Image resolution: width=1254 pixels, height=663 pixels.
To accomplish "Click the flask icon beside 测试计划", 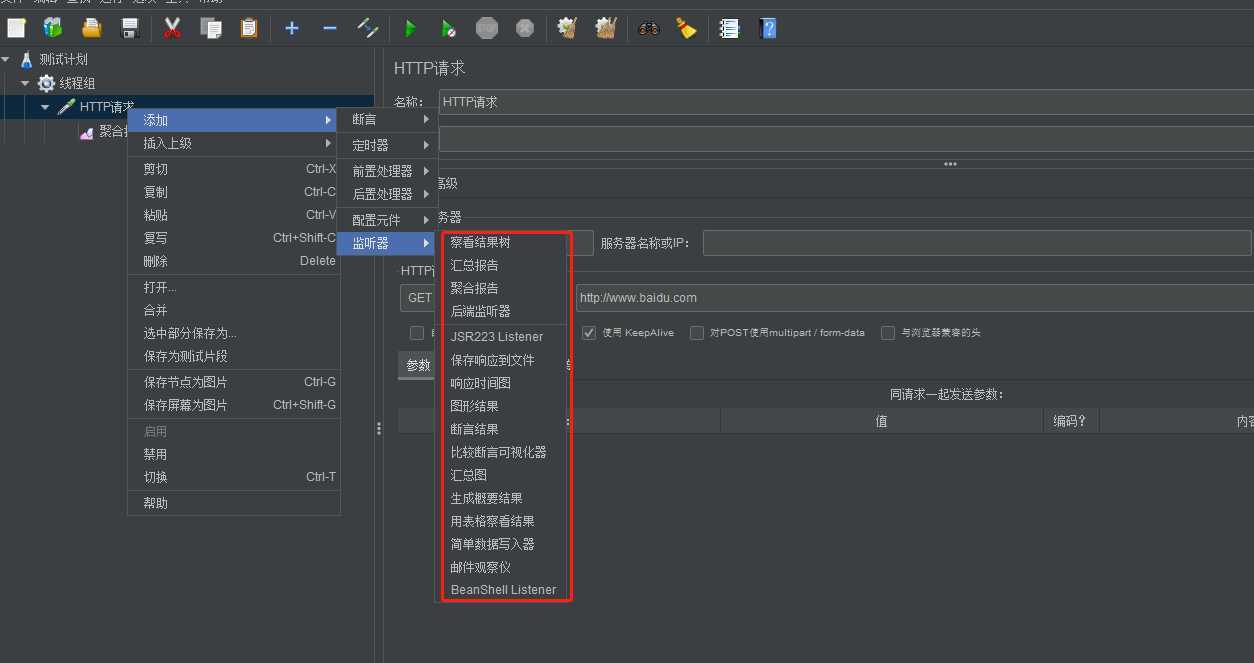I will [x=26, y=60].
